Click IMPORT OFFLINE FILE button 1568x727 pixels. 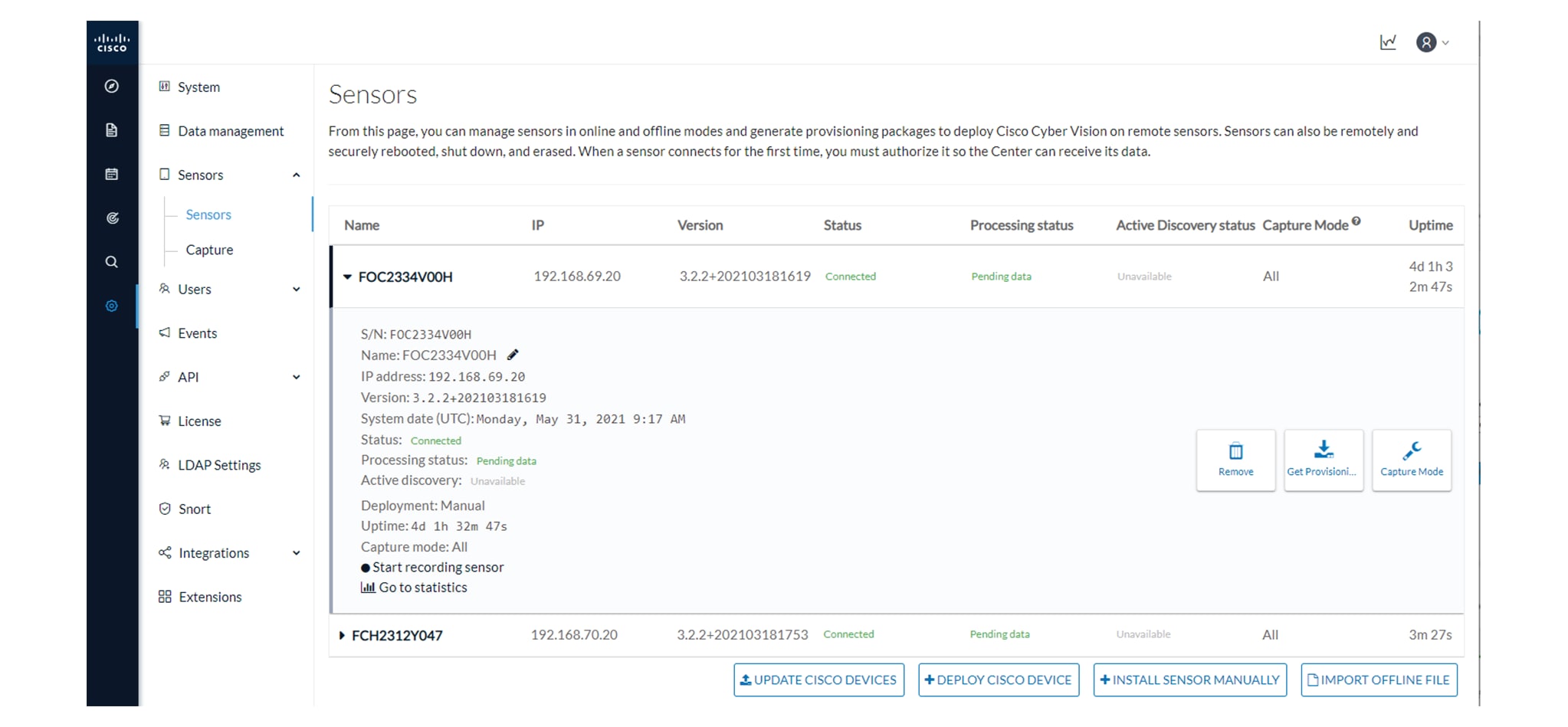[1379, 680]
